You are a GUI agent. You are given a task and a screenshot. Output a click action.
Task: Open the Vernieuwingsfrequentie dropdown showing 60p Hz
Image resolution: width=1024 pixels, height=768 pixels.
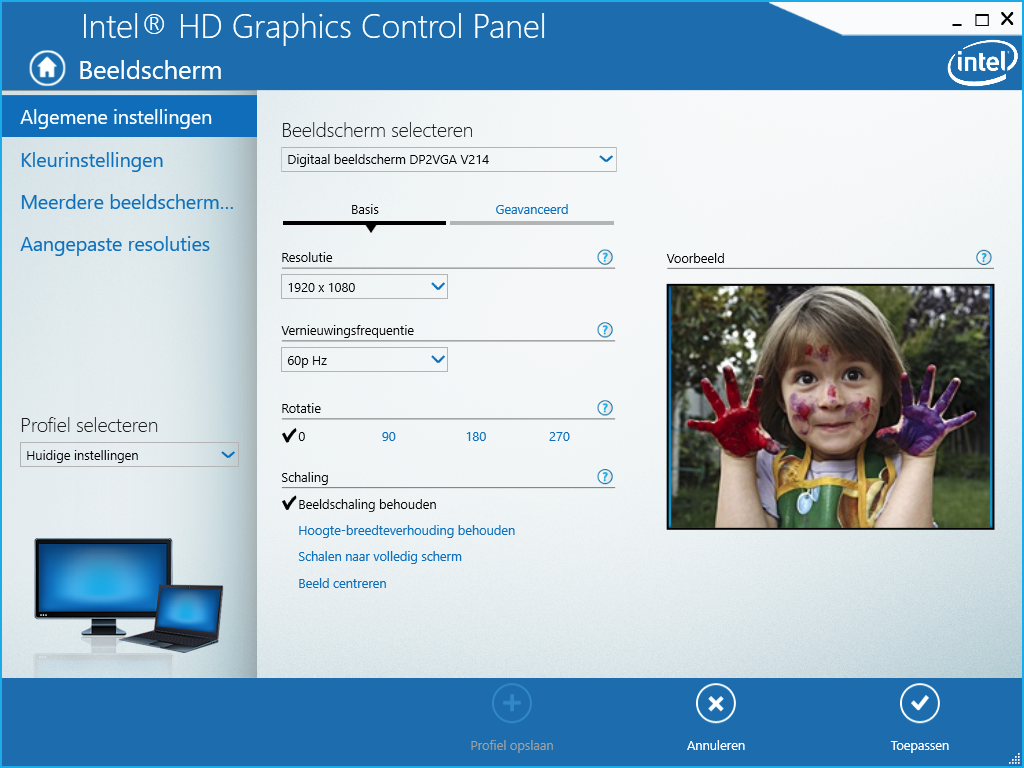click(364, 360)
